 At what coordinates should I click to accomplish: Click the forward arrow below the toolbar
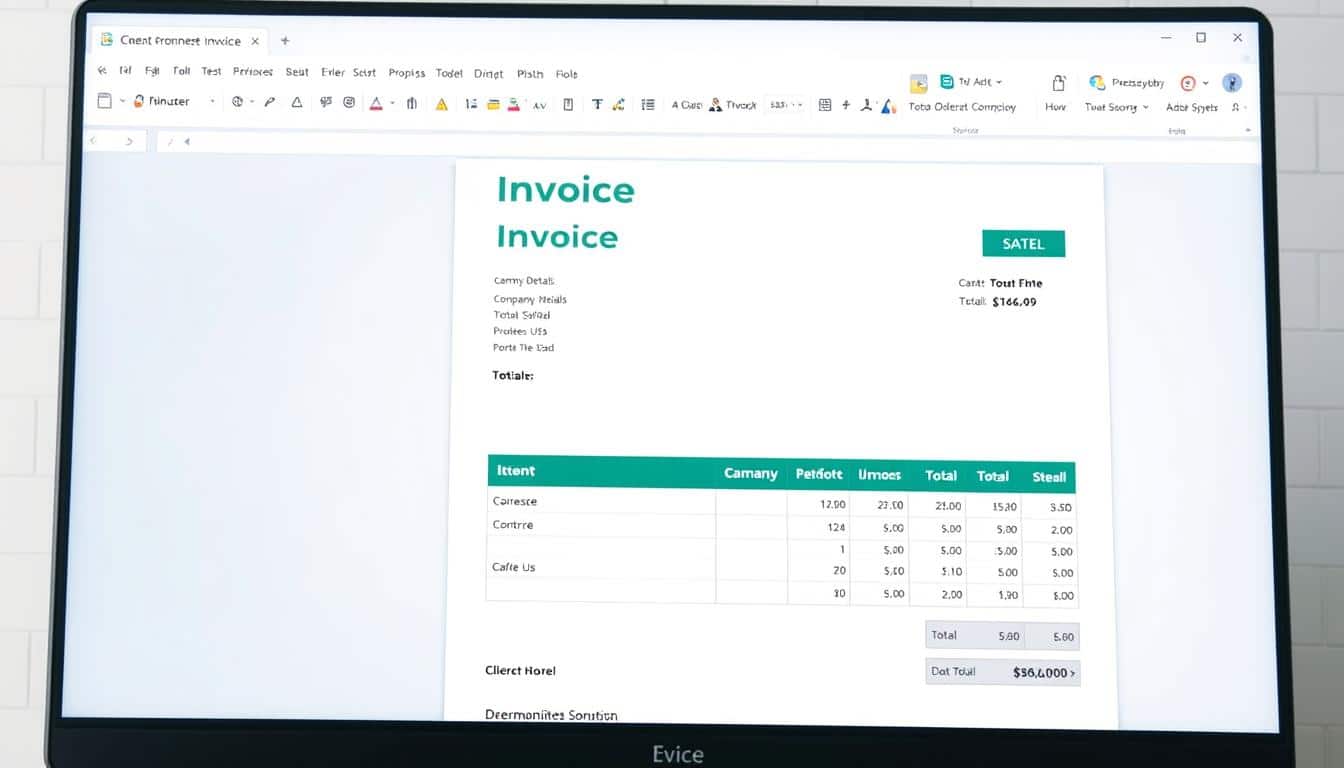click(x=129, y=141)
